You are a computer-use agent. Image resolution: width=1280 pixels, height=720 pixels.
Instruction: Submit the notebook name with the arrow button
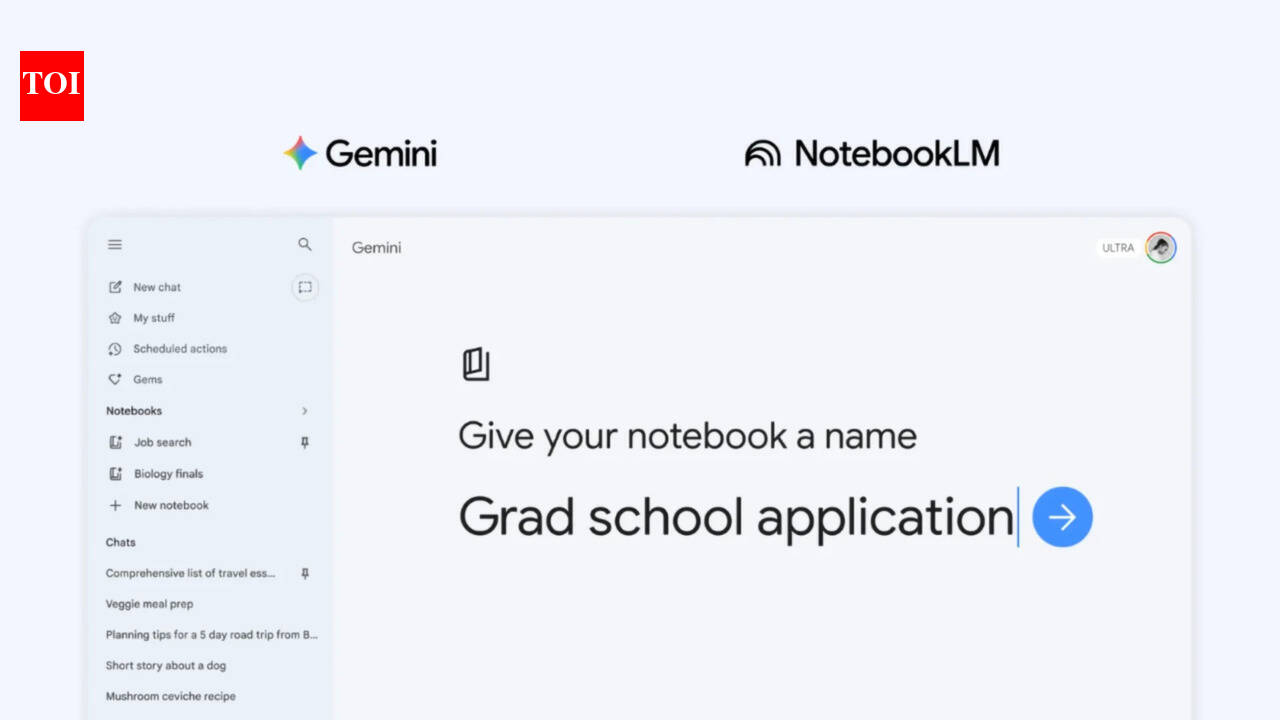click(x=1062, y=517)
